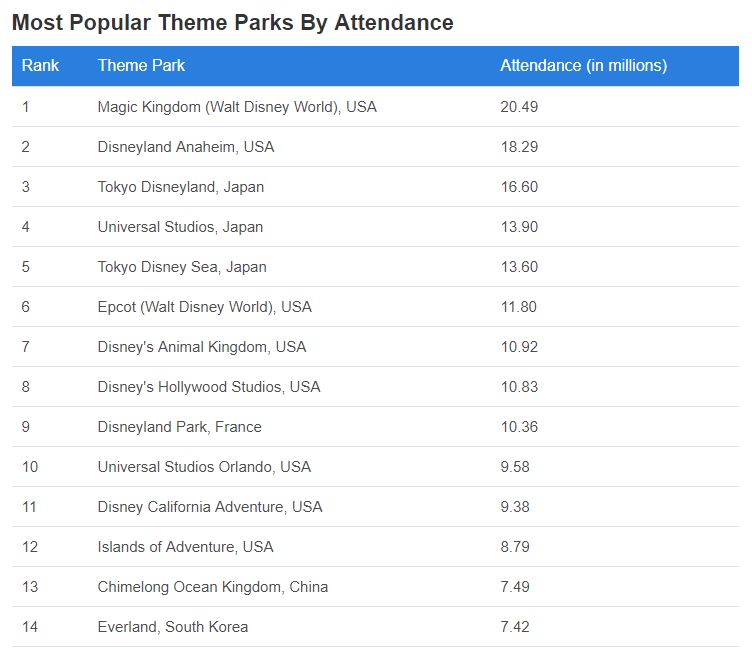Select the Magic Kingdom (Walt Disney World) row
The height and width of the screenshot is (653, 752).
(x=375, y=106)
